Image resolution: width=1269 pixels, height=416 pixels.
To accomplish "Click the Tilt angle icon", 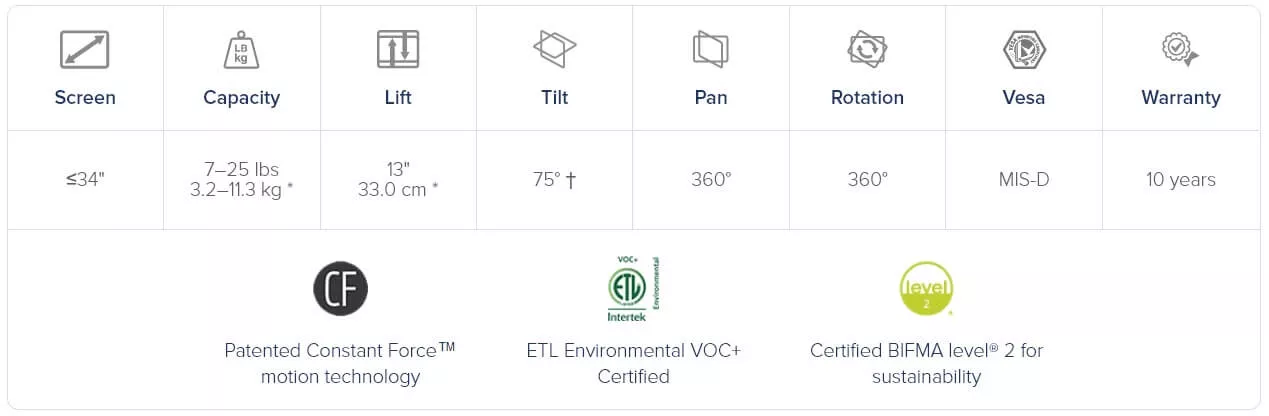I will pyautogui.click(x=554, y=50).
